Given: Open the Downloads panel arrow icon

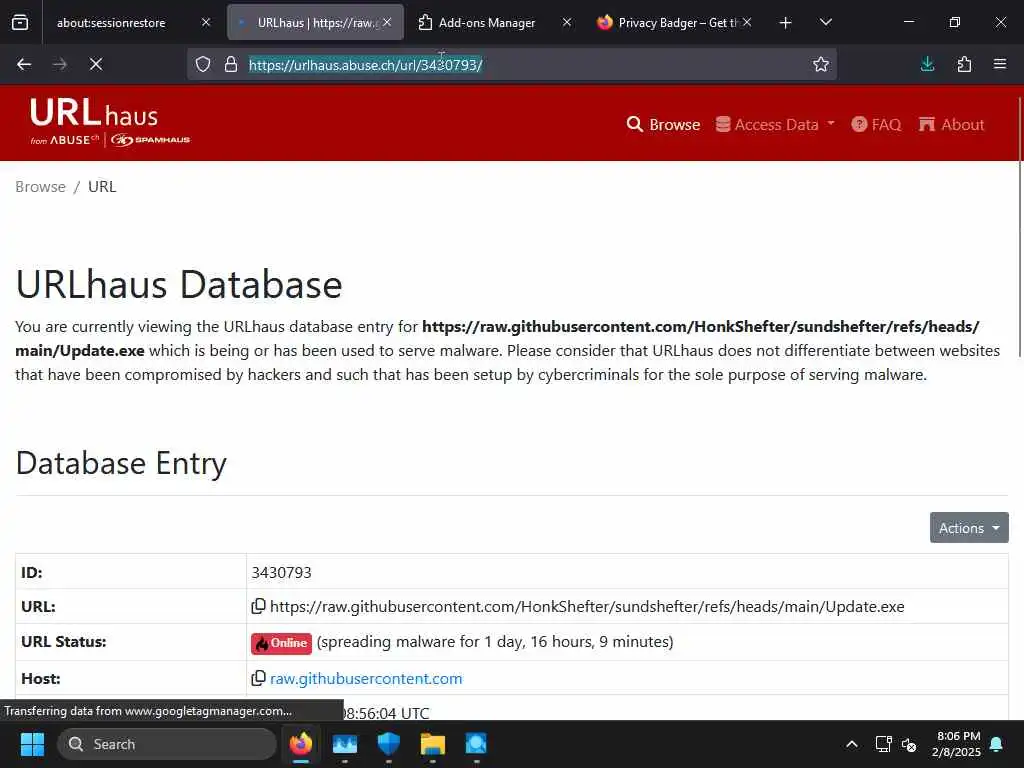Looking at the screenshot, I should [x=927, y=64].
